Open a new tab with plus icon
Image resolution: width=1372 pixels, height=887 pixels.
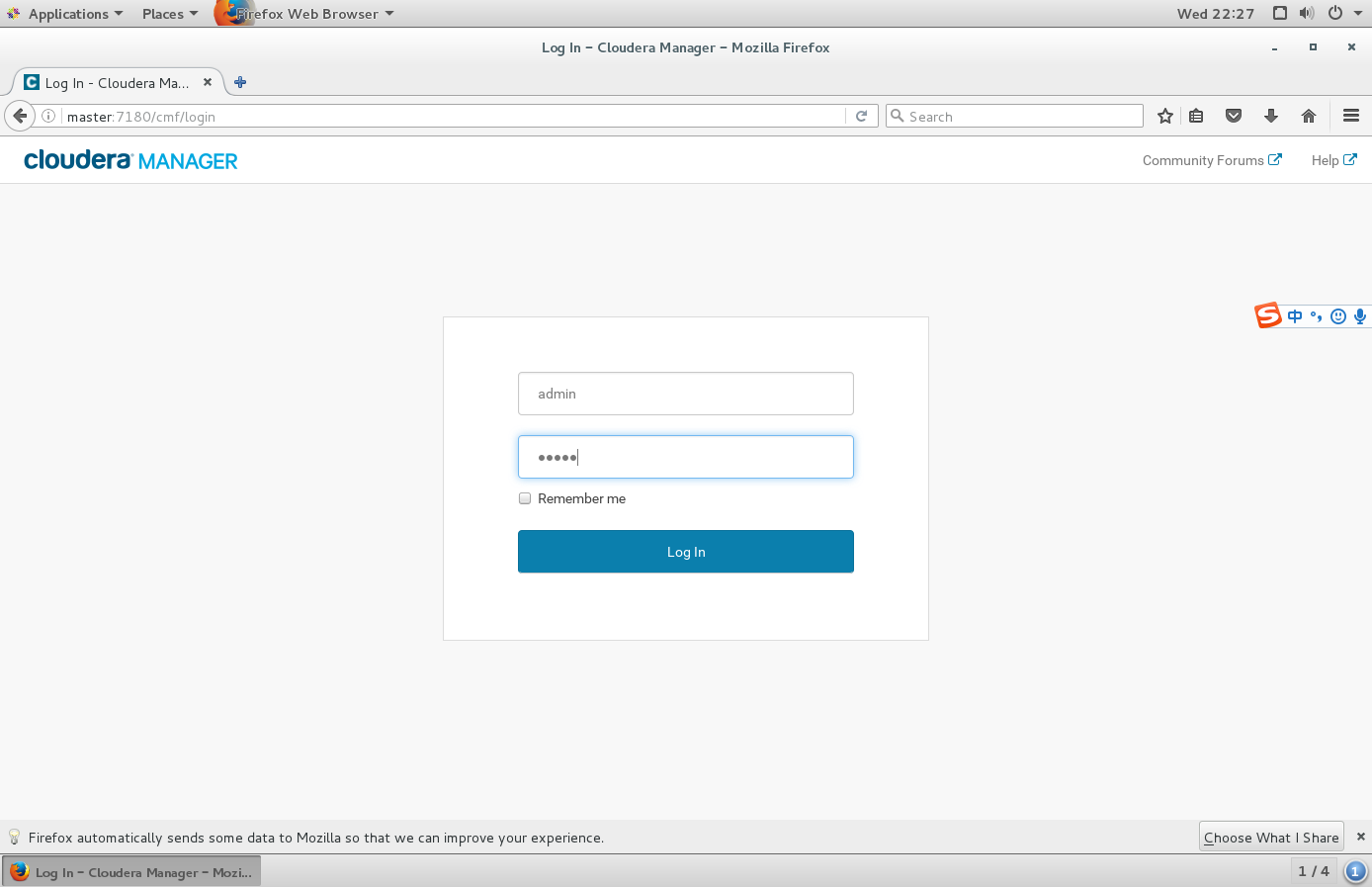(x=240, y=82)
